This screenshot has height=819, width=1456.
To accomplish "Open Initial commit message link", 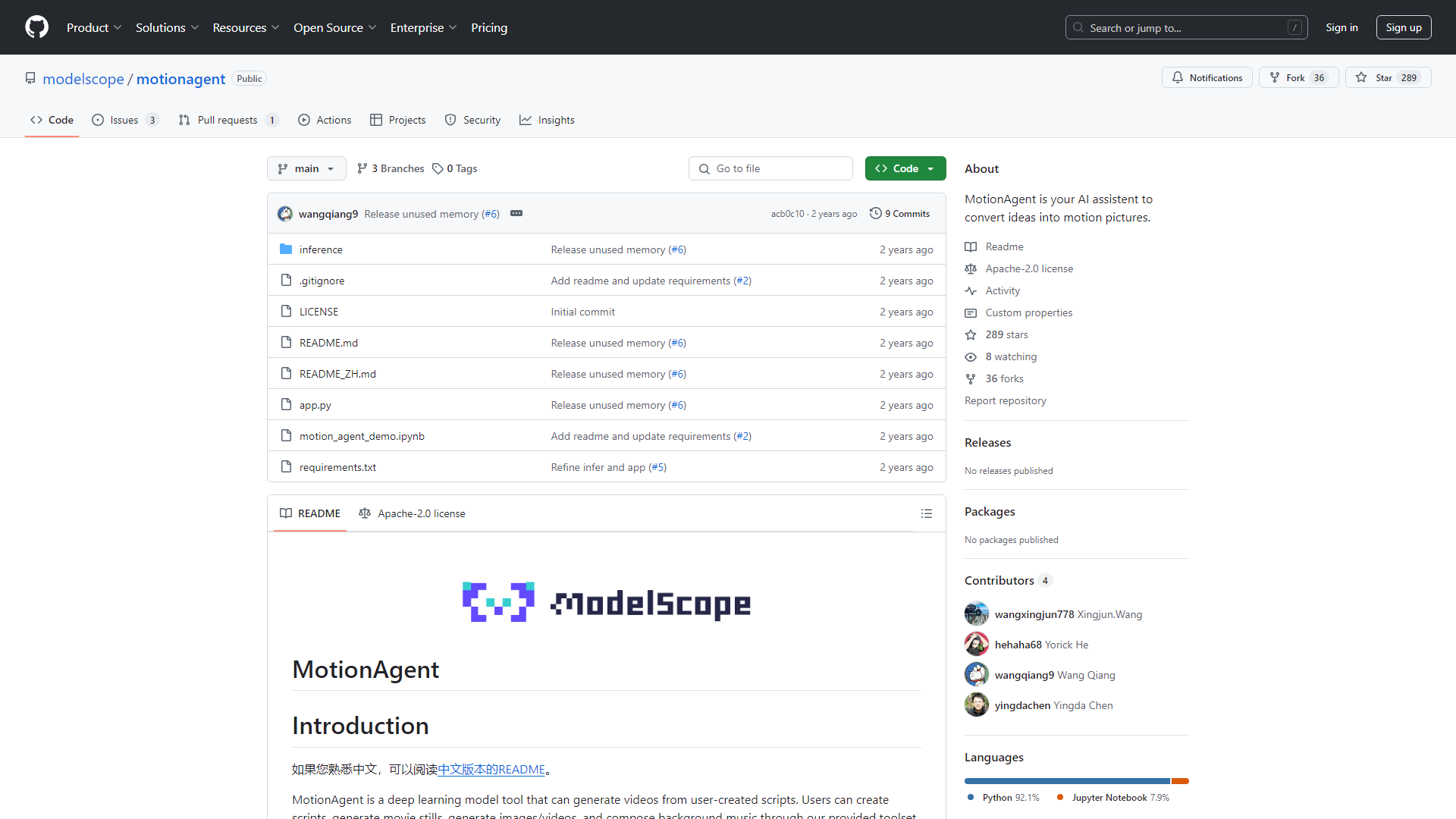I will coord(582,311).
